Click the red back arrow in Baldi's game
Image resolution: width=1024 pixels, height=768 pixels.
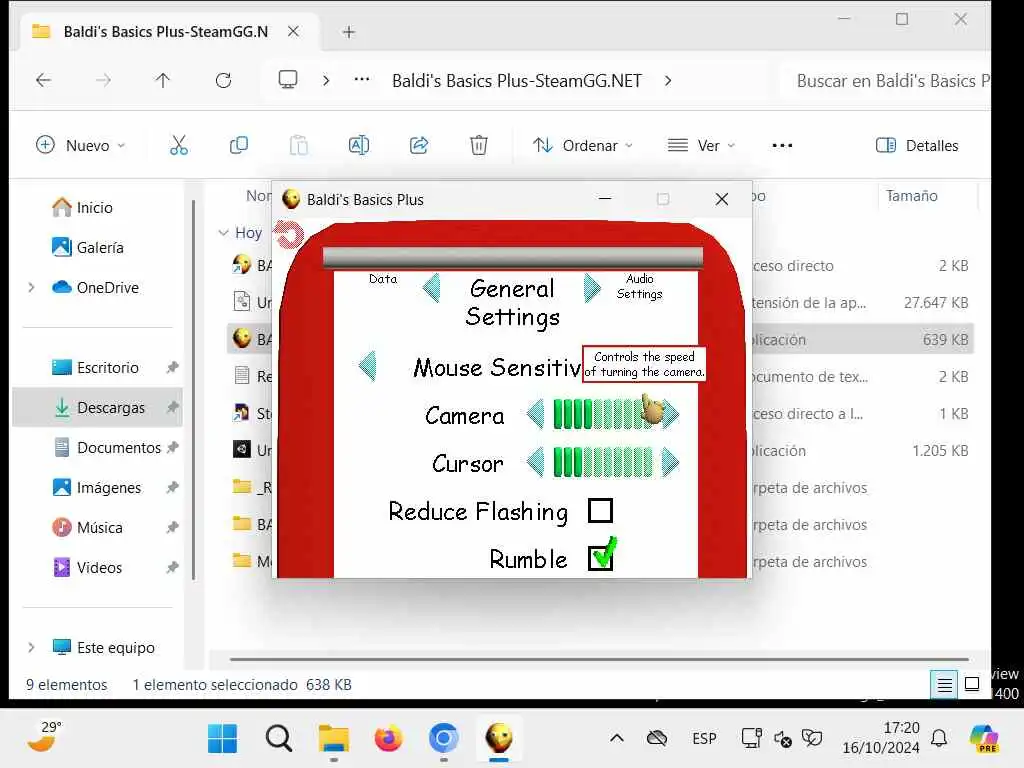[289, 234]
